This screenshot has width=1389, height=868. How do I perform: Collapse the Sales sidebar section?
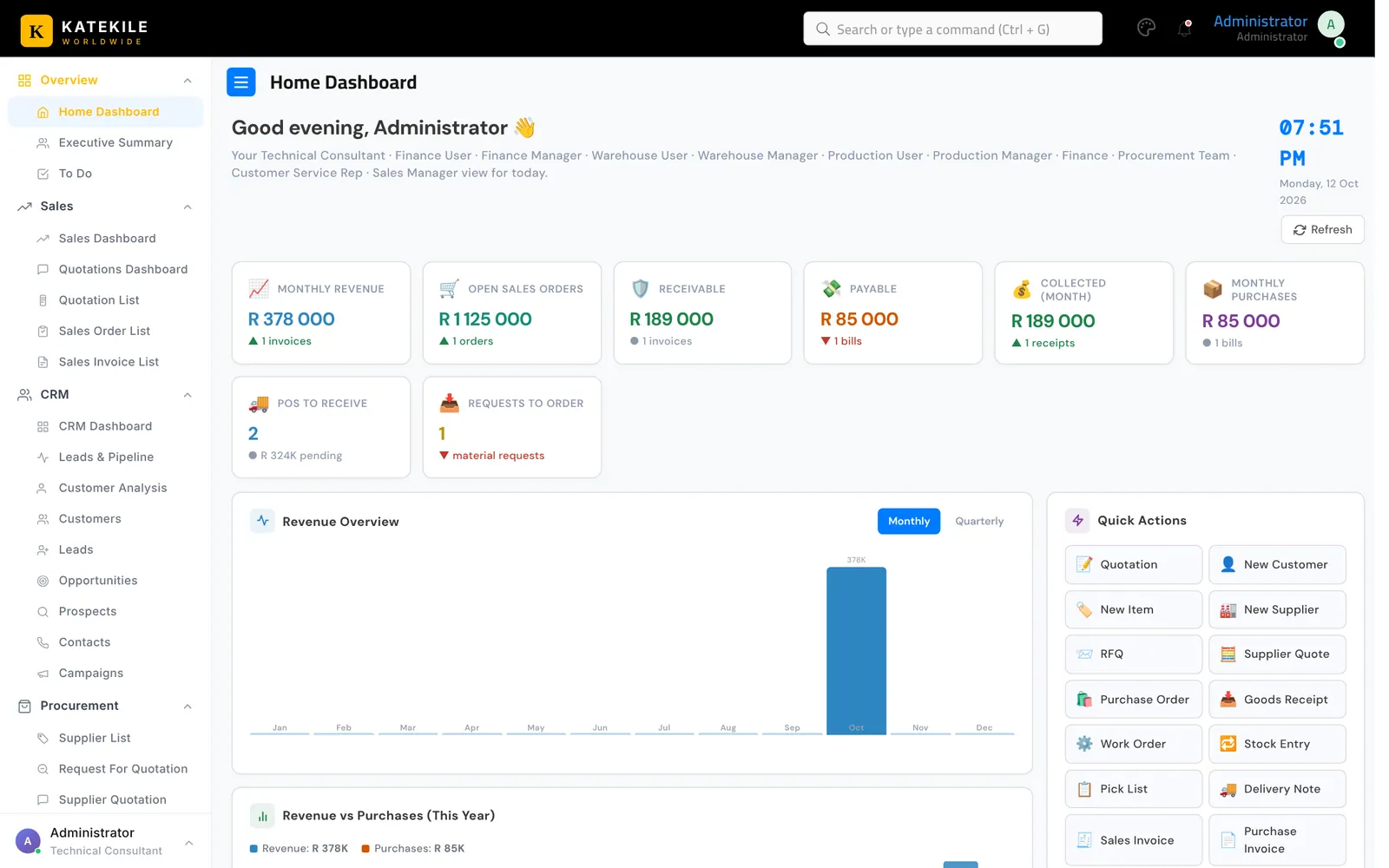(x=188, y=207)
